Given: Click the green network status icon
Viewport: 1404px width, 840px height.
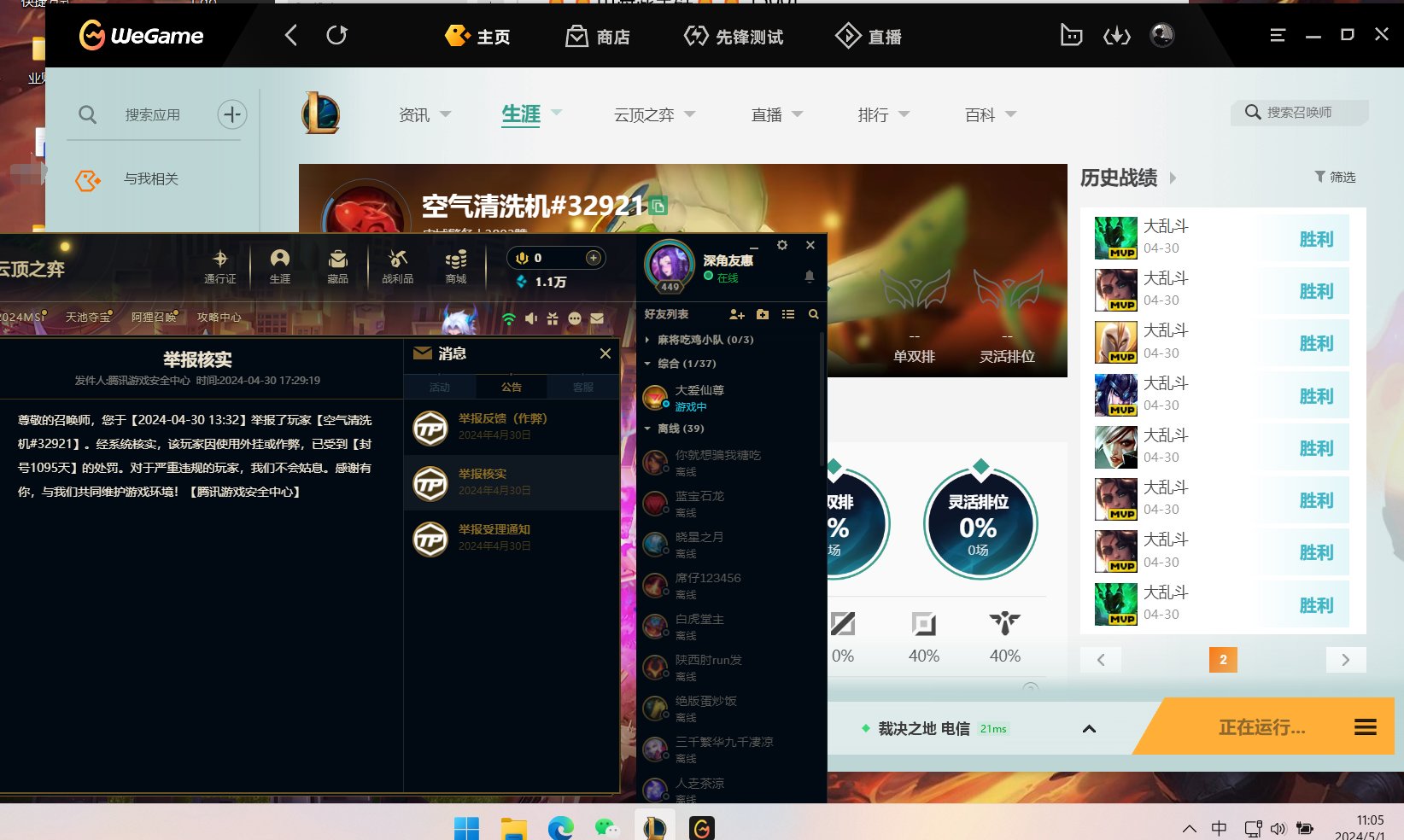Looking at the screenshot, I should pos(509,318).
